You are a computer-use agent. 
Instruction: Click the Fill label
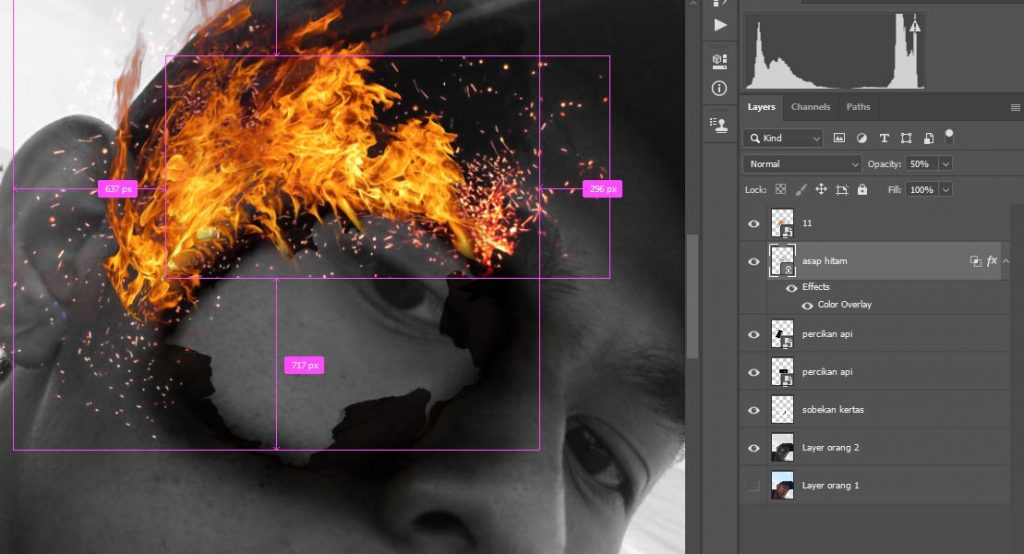[x=895, y=189]
